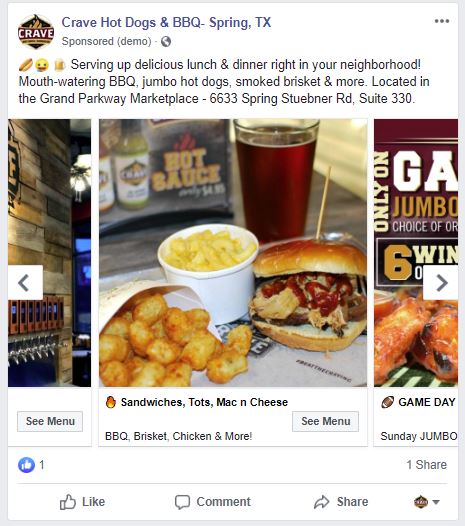Go to next carousel card arrow
465x526 pixels.
click(x=441, y=282)
